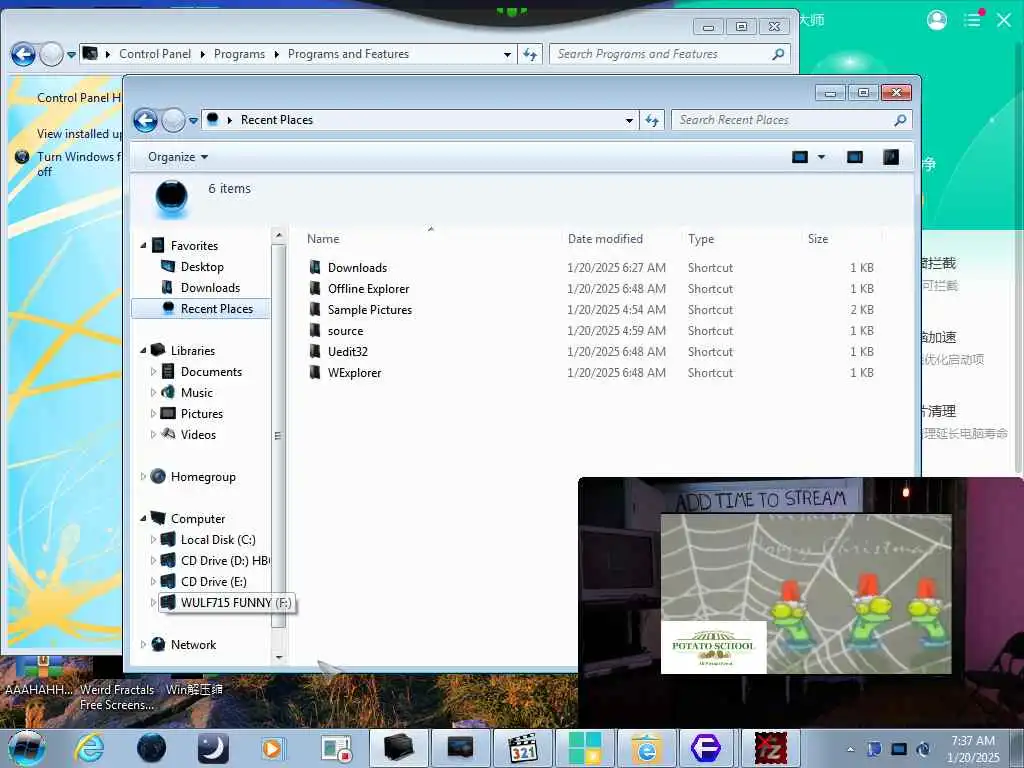Open the media player taskbar icon
This screenshot has height=768, width=1024.
pos(272,748)
